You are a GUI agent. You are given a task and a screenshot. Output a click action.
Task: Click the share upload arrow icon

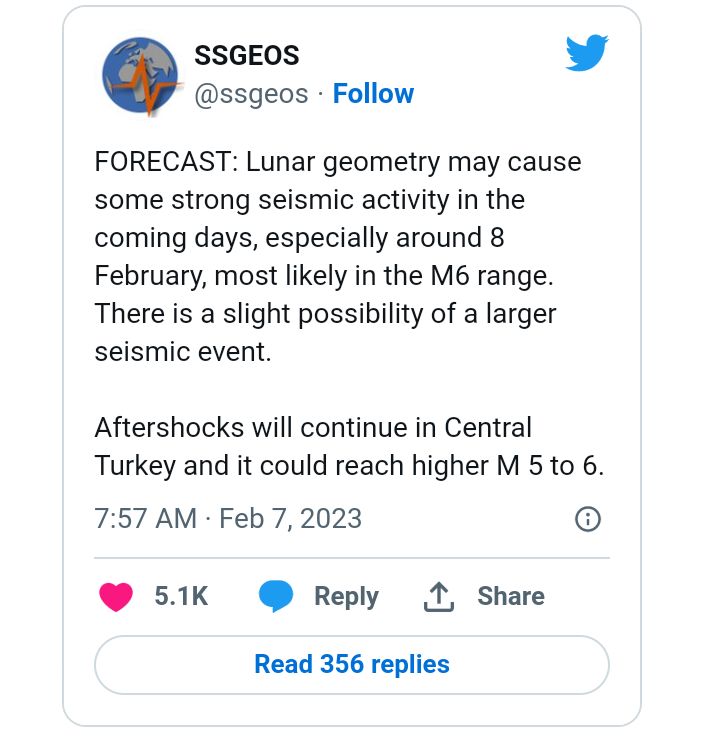pos(439,597)
